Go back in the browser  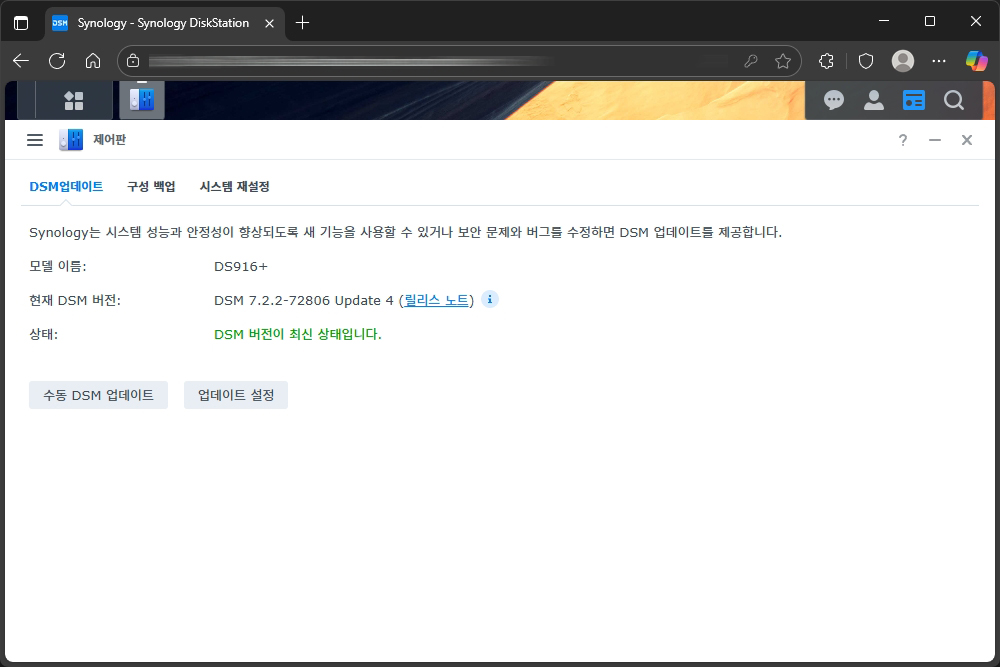21,61
